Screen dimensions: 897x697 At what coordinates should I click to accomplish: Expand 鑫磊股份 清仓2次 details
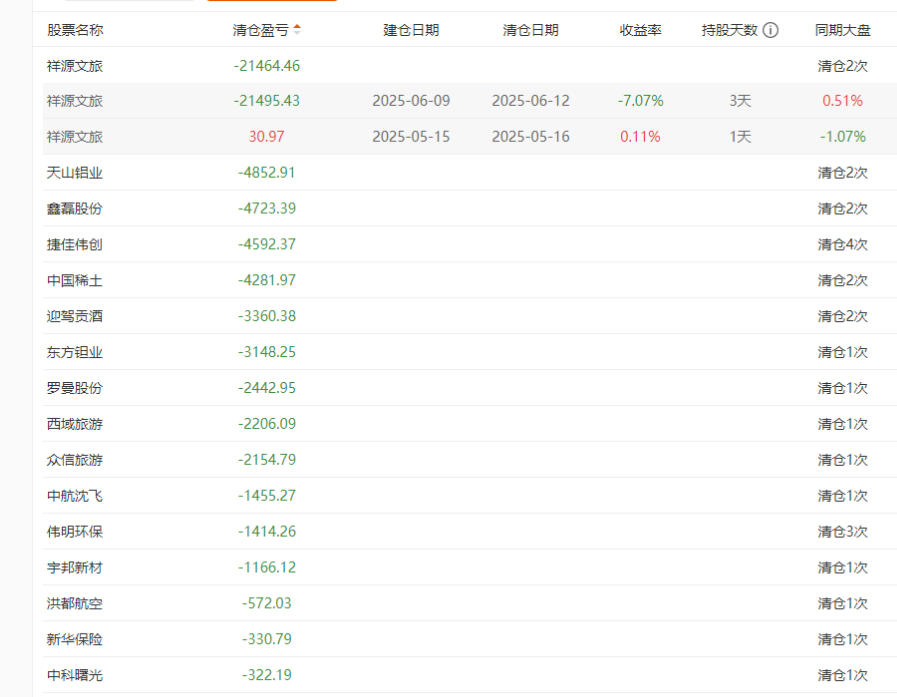[x=843, y=208]
